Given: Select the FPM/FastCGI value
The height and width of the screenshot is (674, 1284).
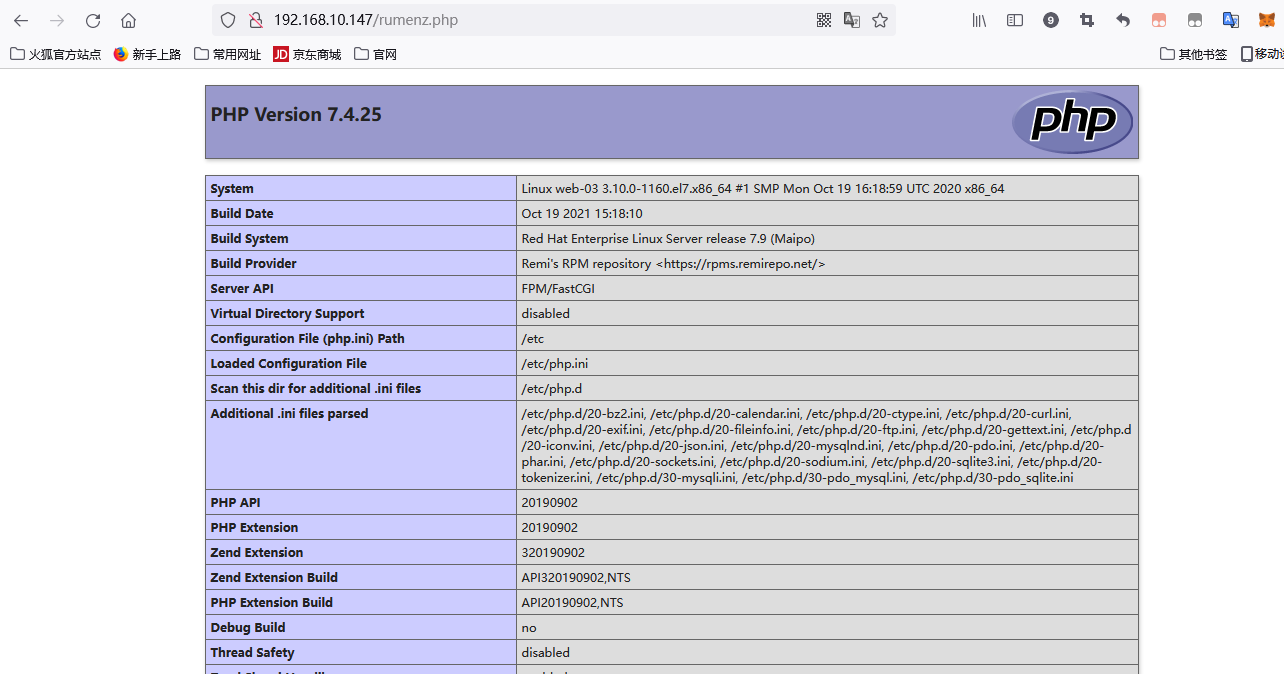Looking at the screenshot, I should tap(559, 288).
